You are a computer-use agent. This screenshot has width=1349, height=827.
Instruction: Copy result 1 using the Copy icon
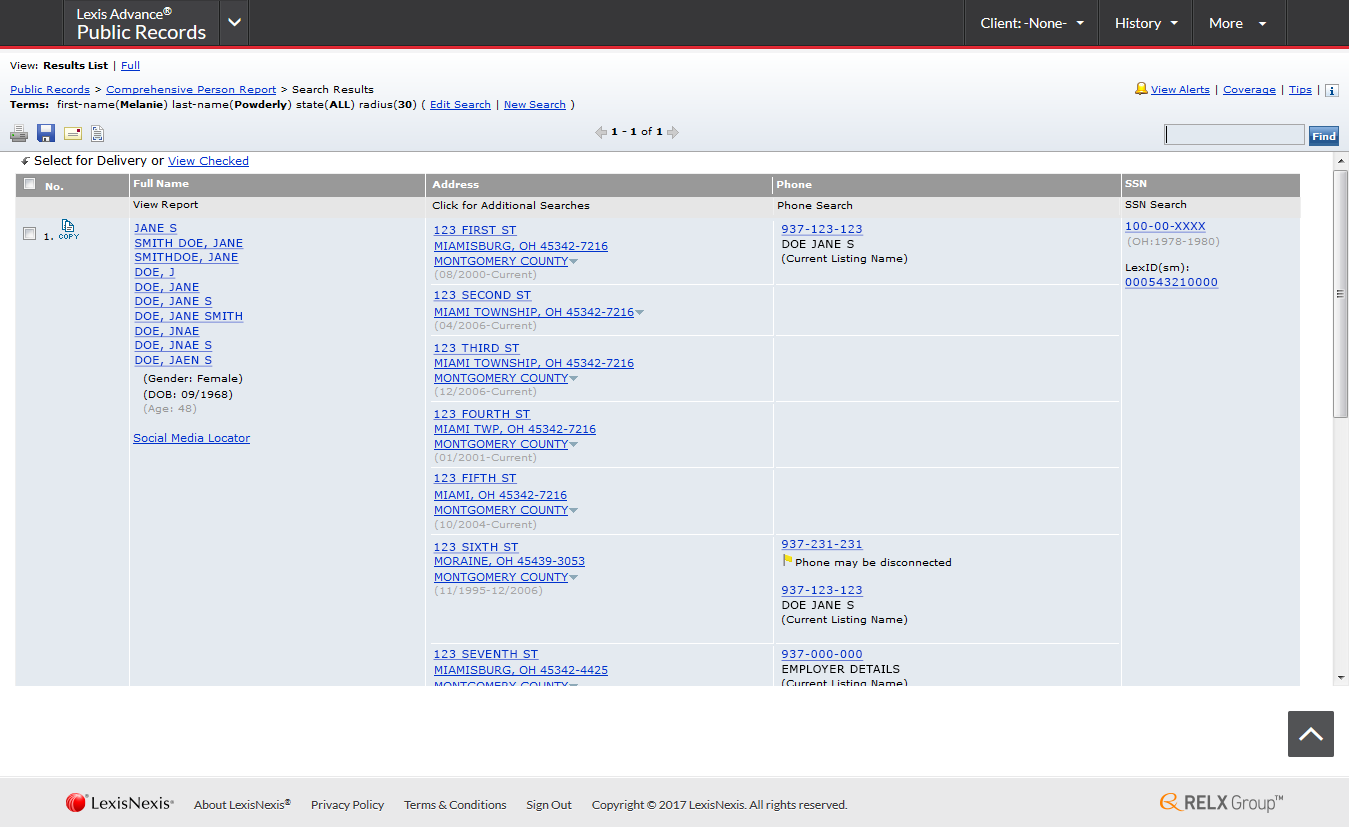tap(68, 230)
